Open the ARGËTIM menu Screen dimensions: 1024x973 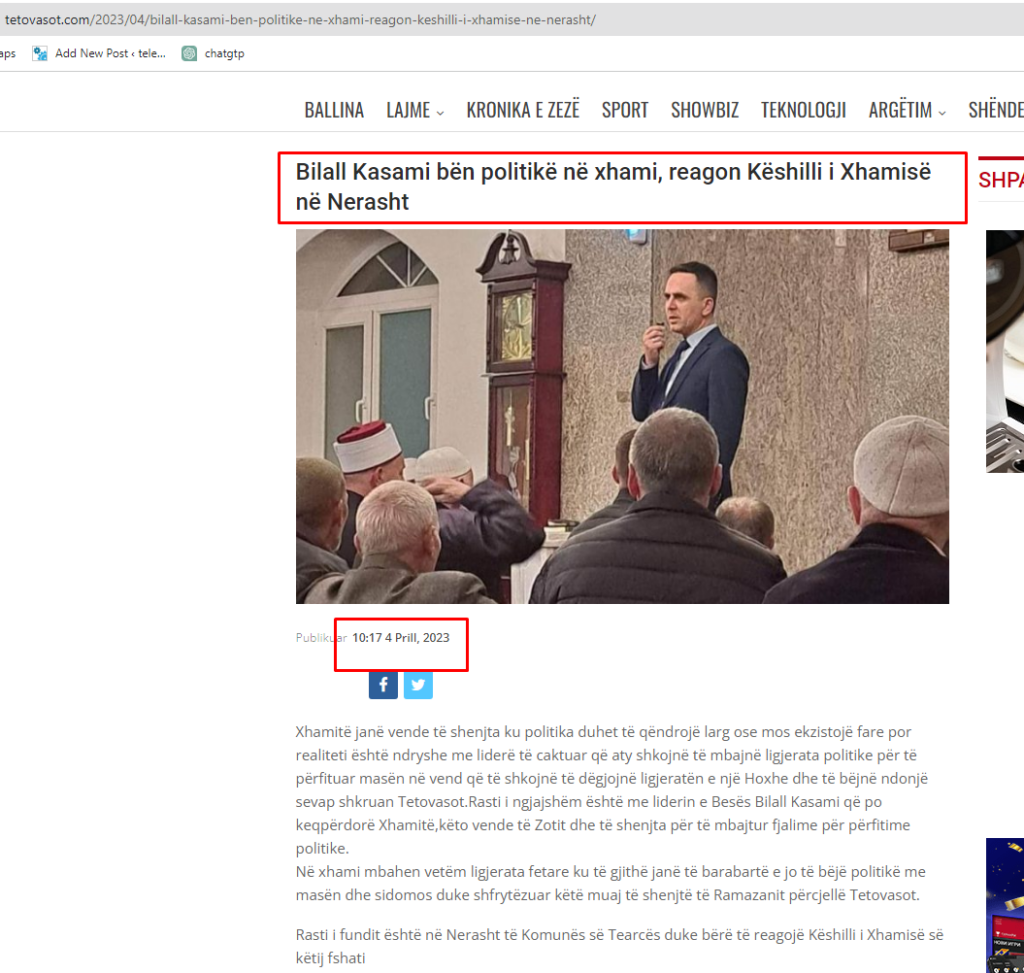[x=900, y=109]
